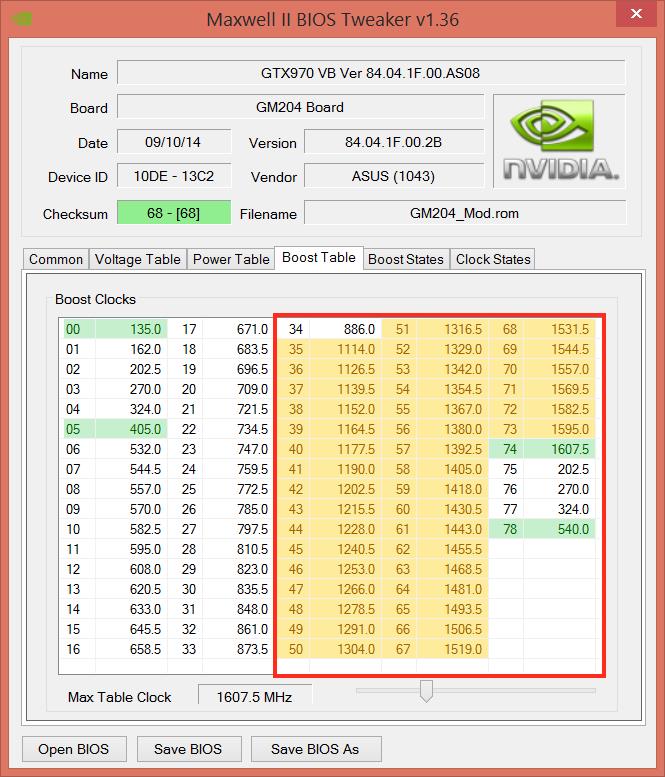Screen dimensions: 665x777
Task: Click index cell 00 in boost table
Action: [x=79, y=329]
